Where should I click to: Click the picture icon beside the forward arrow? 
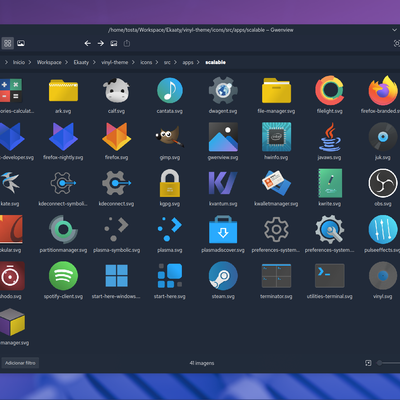(x=114, y=43)
